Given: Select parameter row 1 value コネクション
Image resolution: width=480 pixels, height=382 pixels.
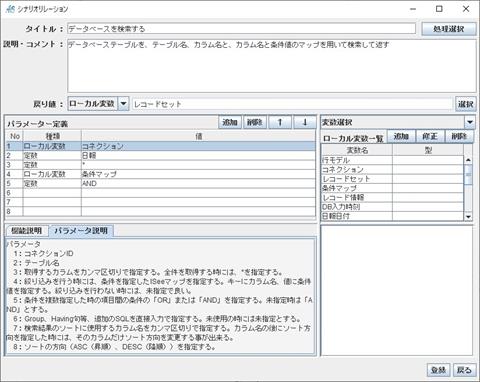Looking at the screenshot, I should (198, 146).
